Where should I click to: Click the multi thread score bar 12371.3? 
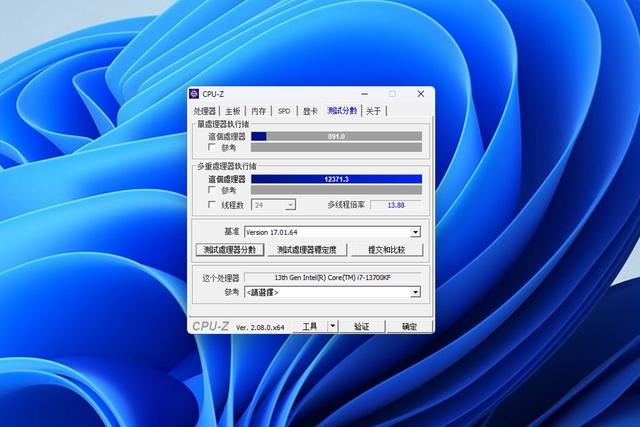pyautogui.click(x=336, y=179)
